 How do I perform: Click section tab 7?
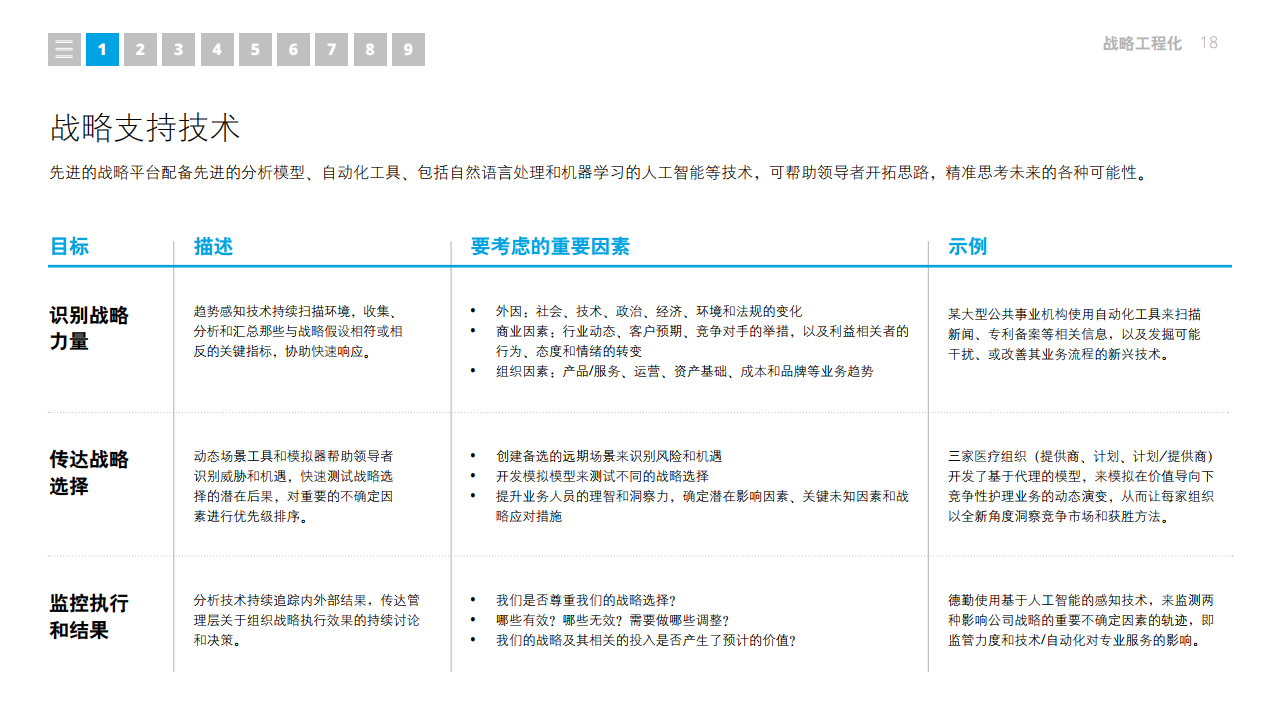click(x=331, y=49)
